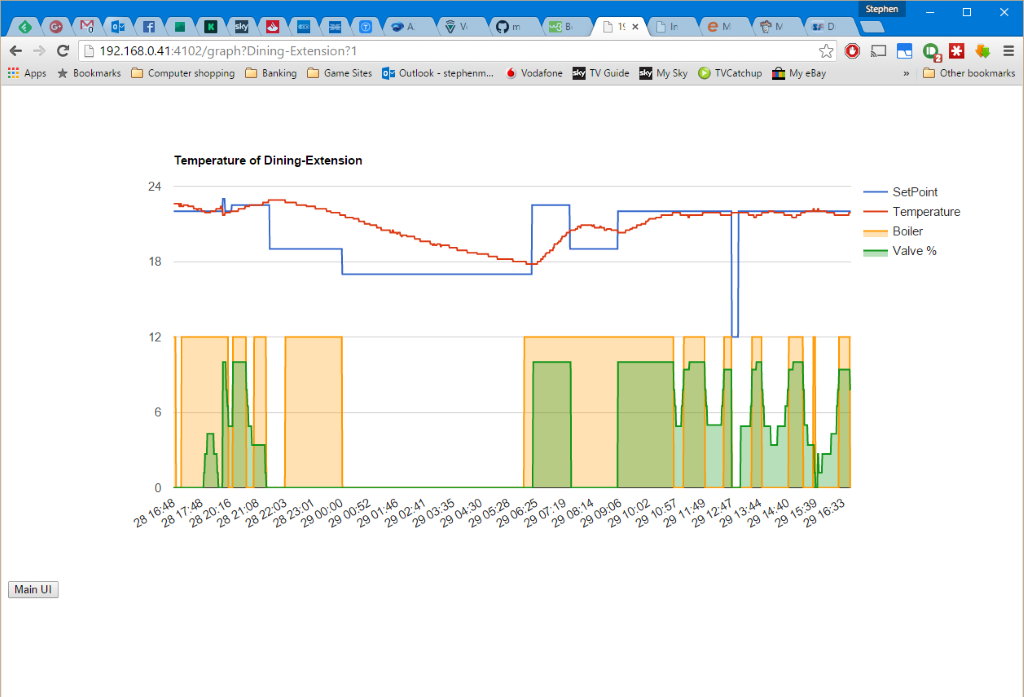Switch to the Outlook tab
The image size is (1024, 697).
point(118,27)
